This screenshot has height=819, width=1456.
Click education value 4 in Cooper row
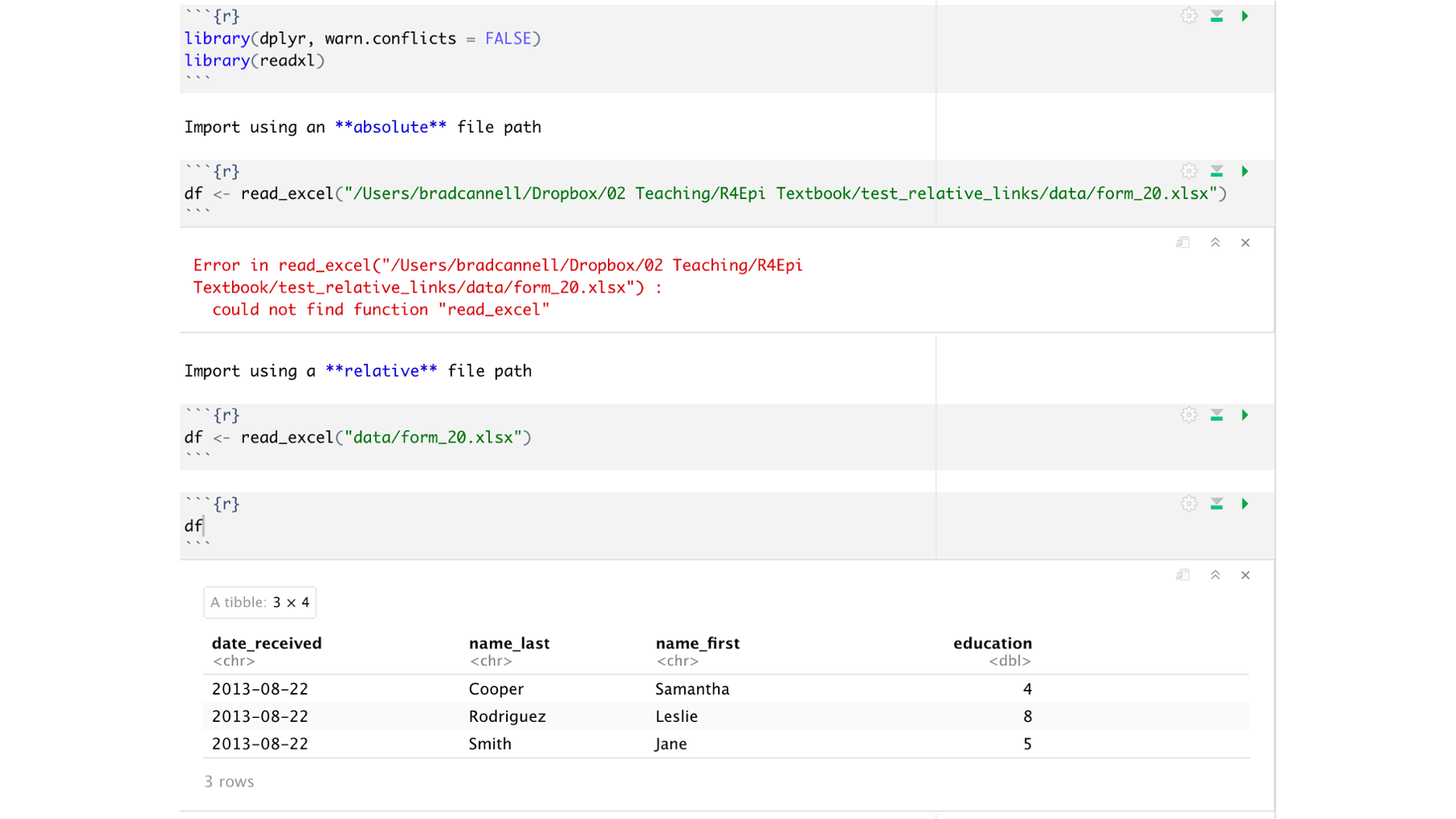[x=1027, y=689]
